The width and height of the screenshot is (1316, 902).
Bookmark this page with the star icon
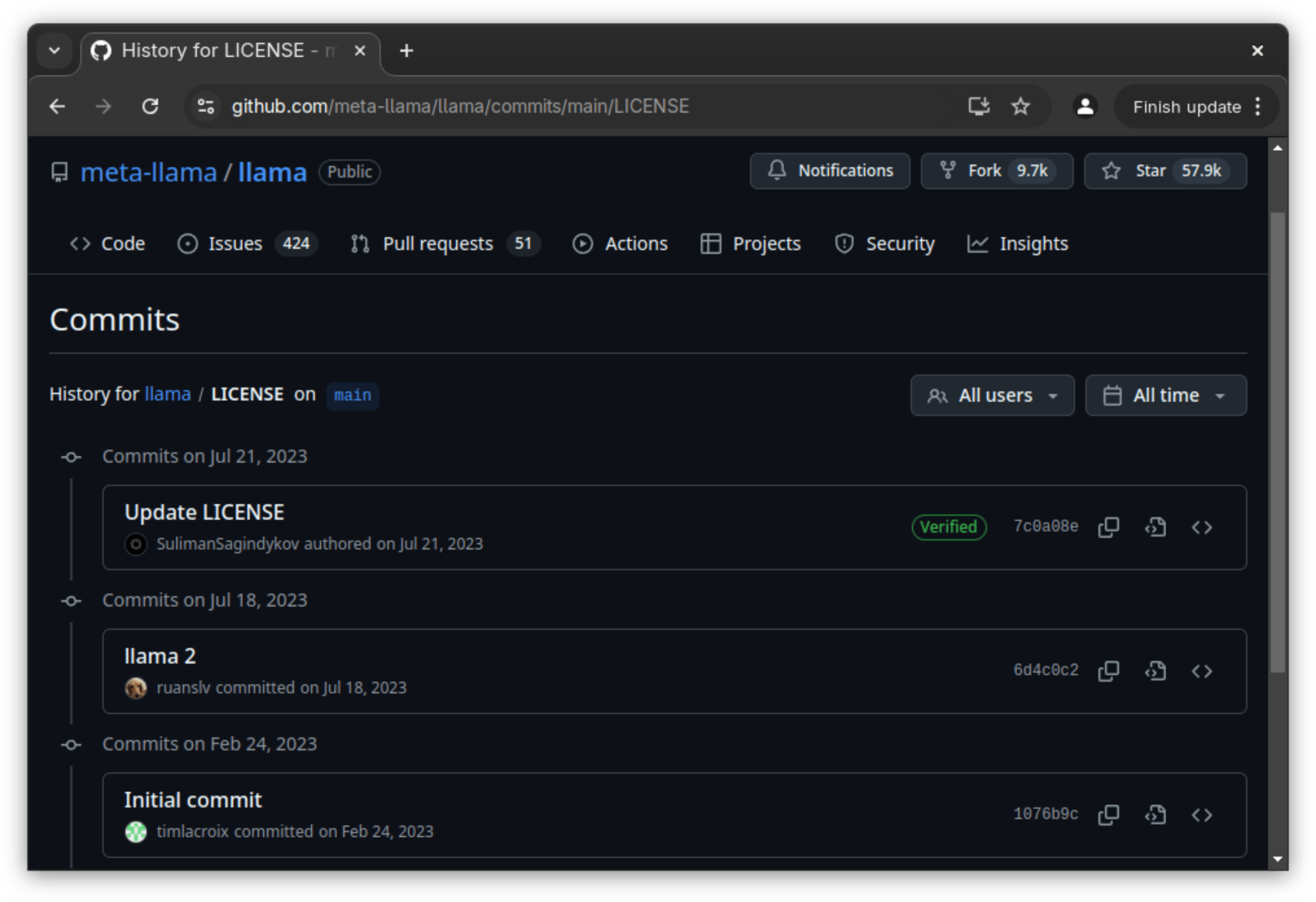[x=1021, y=106]
